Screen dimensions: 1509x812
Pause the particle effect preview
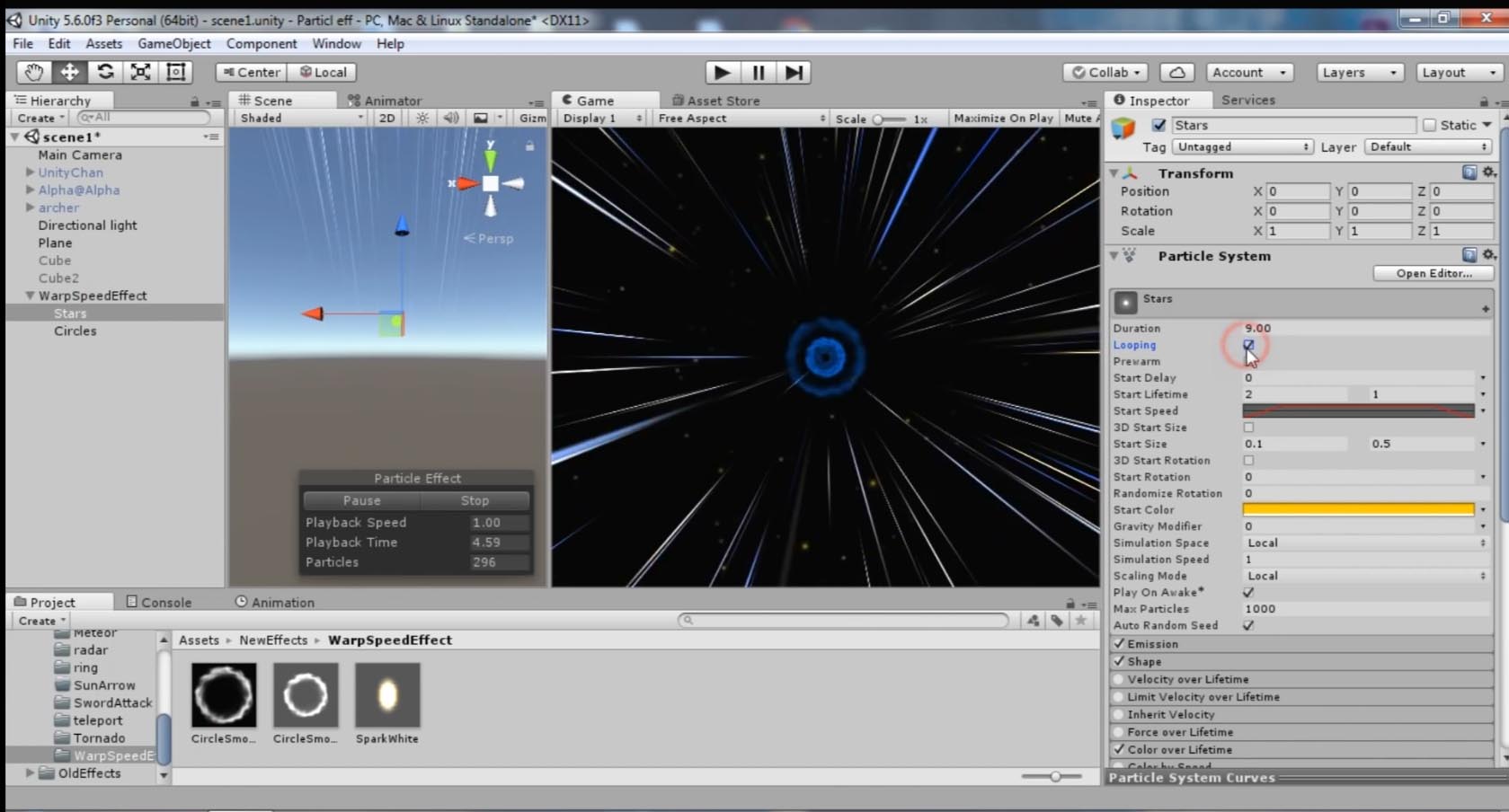coord(361,500)
